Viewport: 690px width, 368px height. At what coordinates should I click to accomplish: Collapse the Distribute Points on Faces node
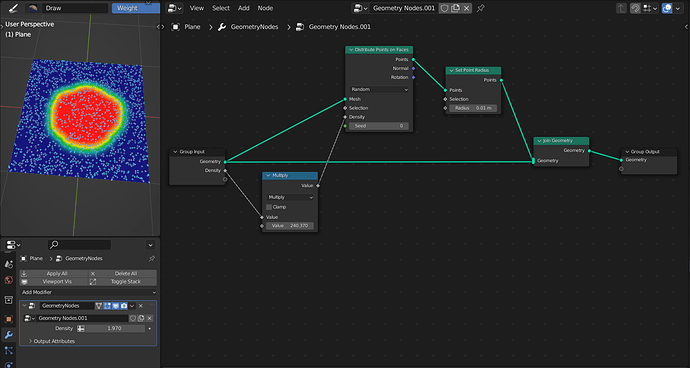click(x=351, y=50)
